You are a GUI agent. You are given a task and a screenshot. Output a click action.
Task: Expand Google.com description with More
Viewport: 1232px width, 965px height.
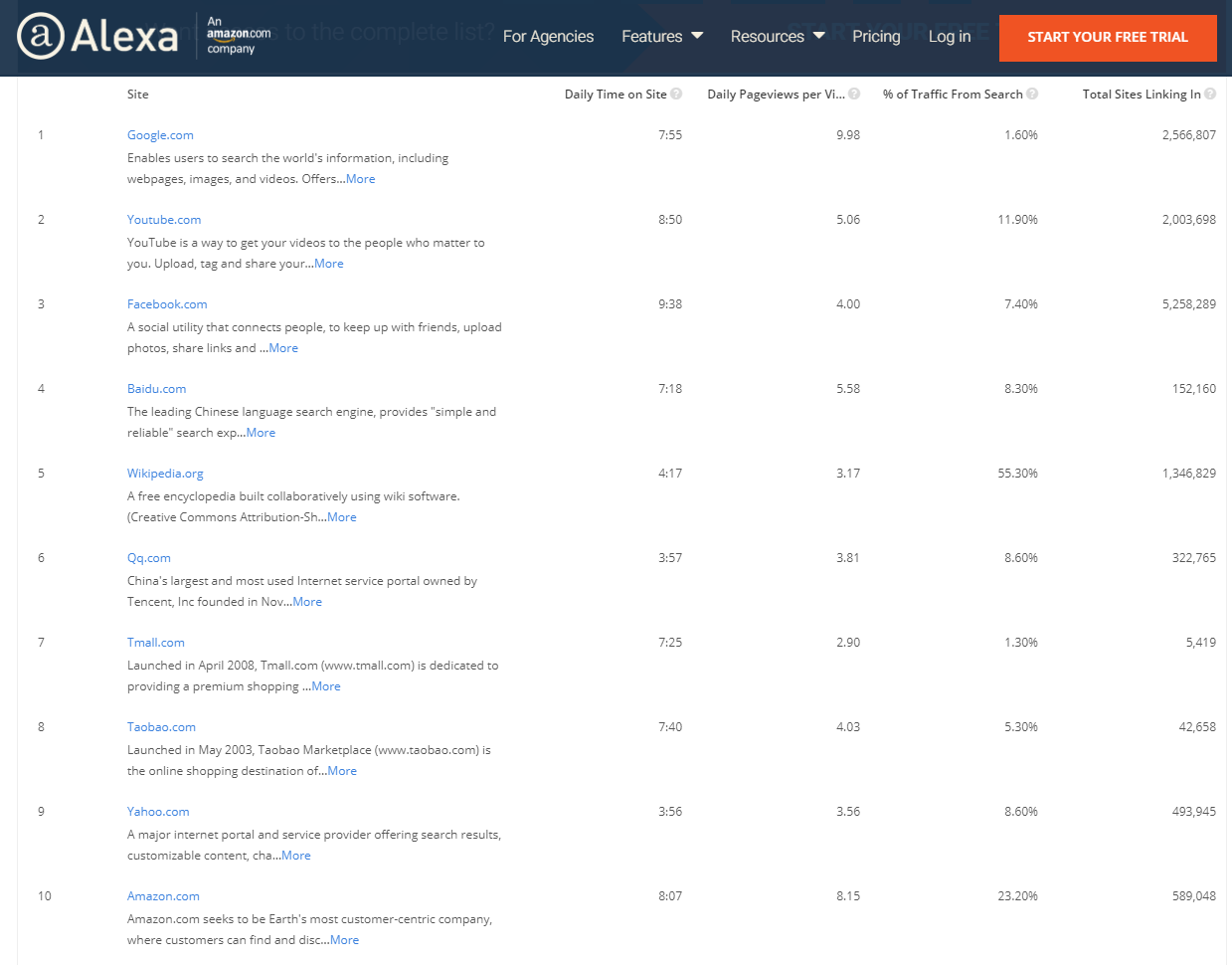[x=361, y=179]
